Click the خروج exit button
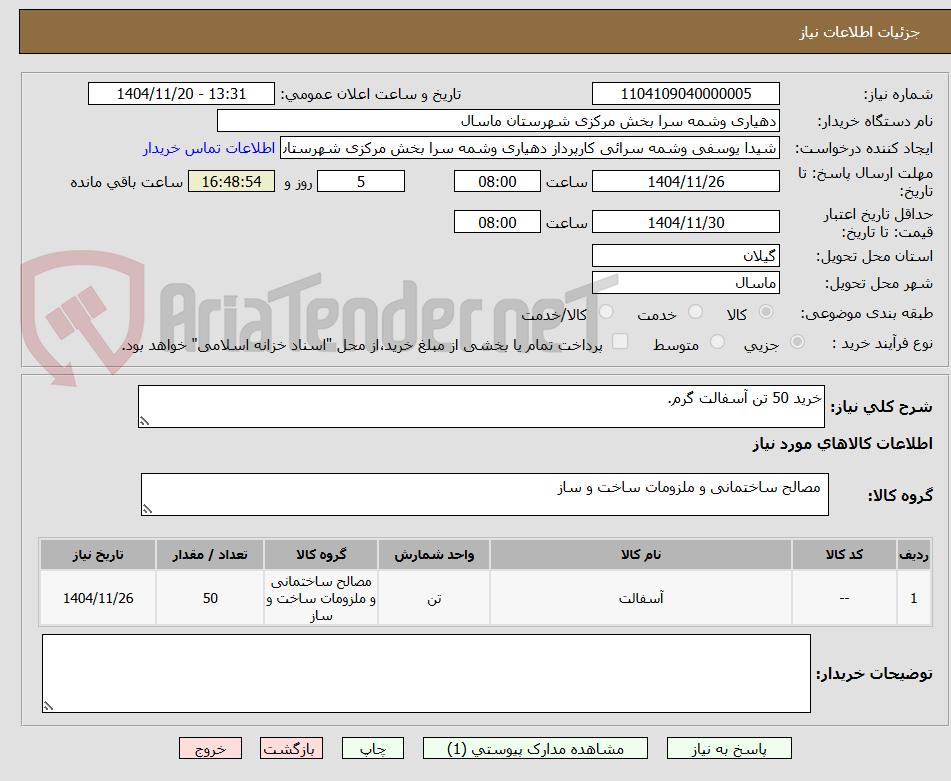This screenshot has width=951, height=781. pyautogui.click(x=210, y=748)
